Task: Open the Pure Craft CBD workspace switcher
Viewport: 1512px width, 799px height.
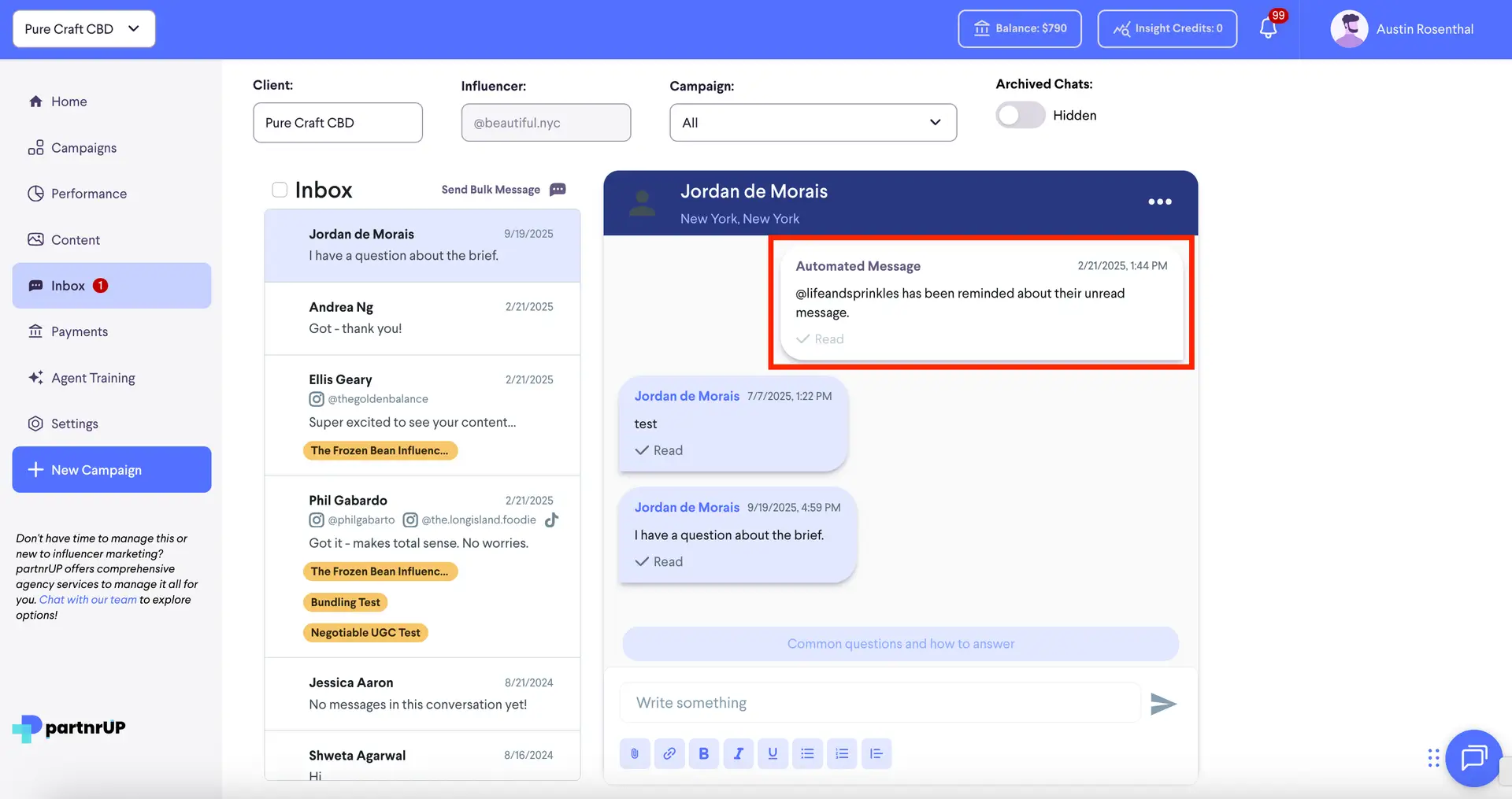Action: pos(83,28)
